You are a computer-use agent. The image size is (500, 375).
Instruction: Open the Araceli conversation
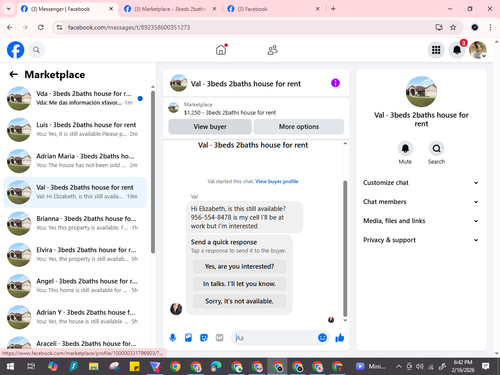tap(75, 343)
